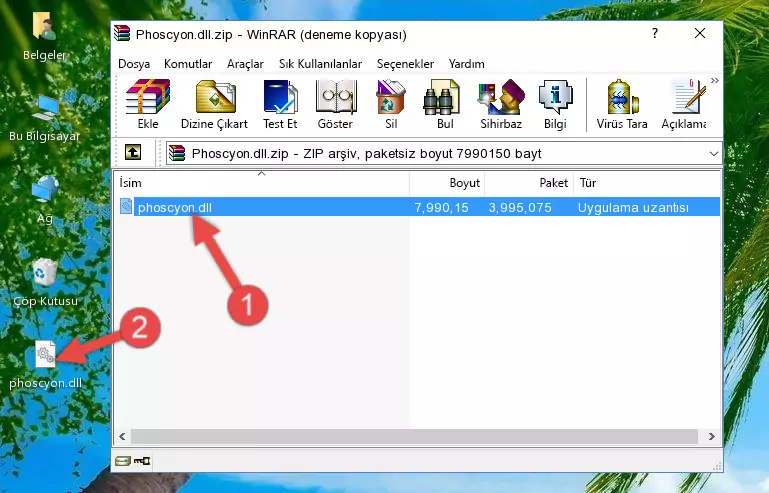
Task: Run Test Et on the archive
Action: click(280, 104)
